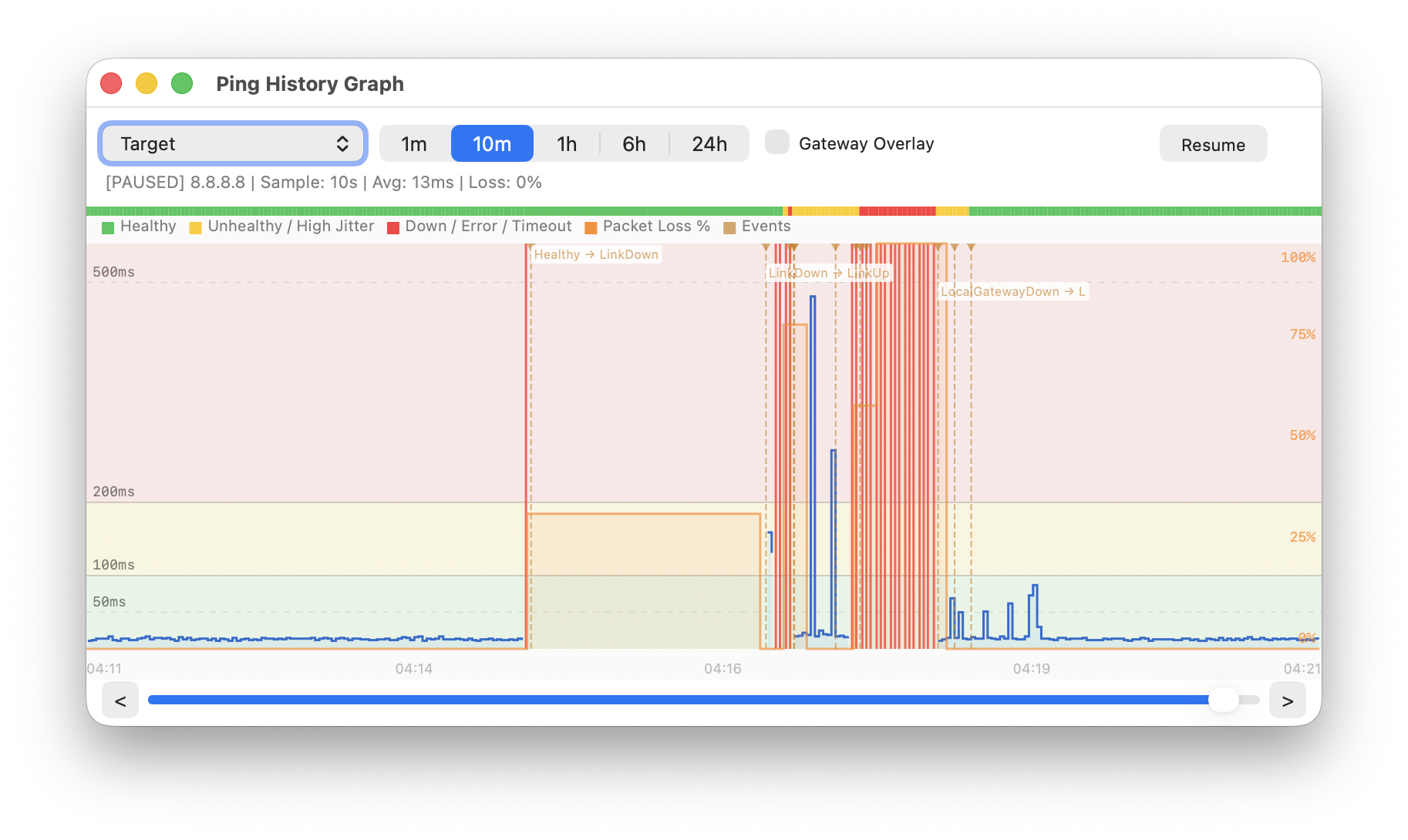The image size is (1408, 840).
Task: Choose the 24h time range
Action: [709, 144]
